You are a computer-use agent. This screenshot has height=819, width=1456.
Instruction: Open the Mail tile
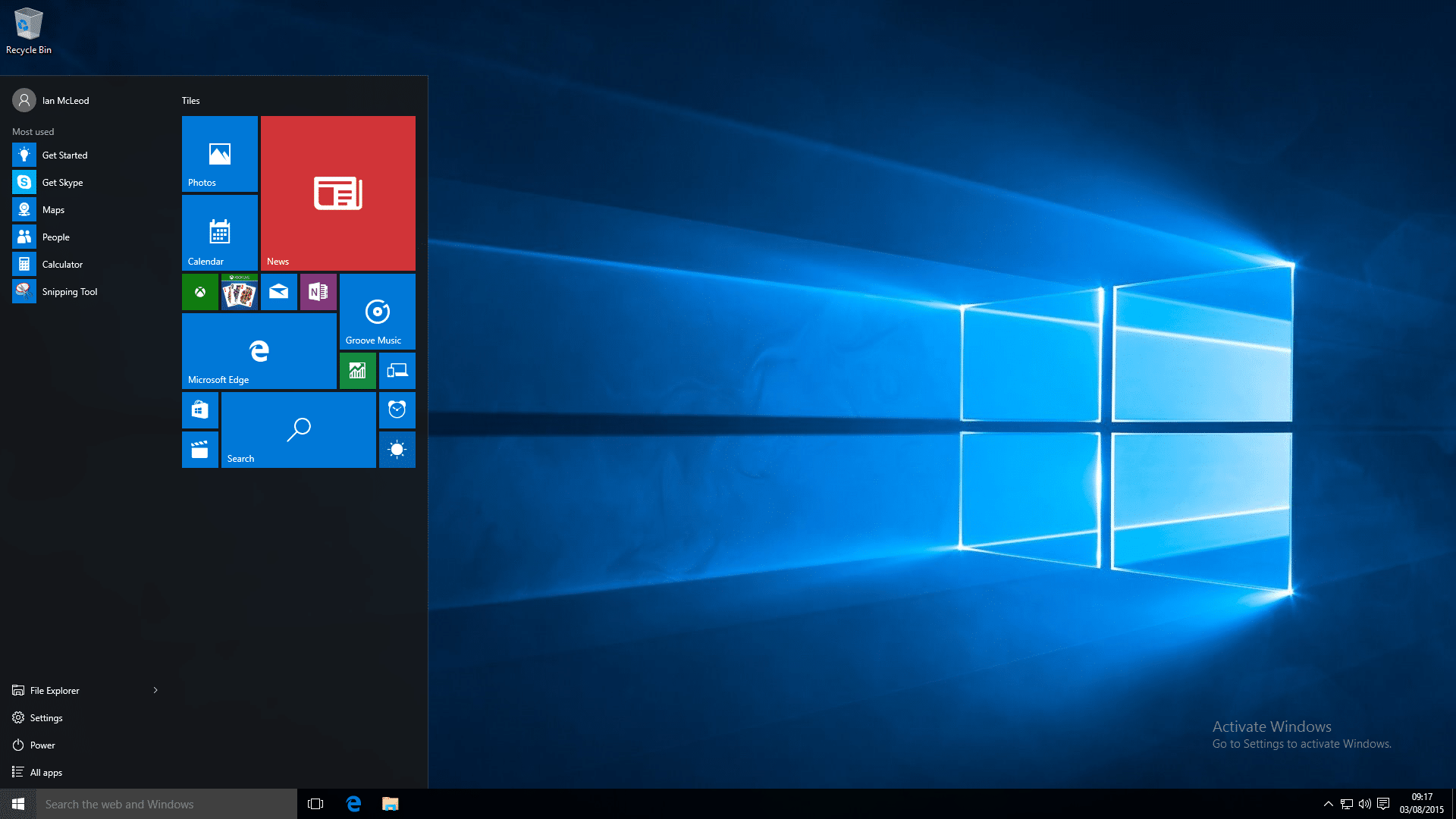[279, 292]
